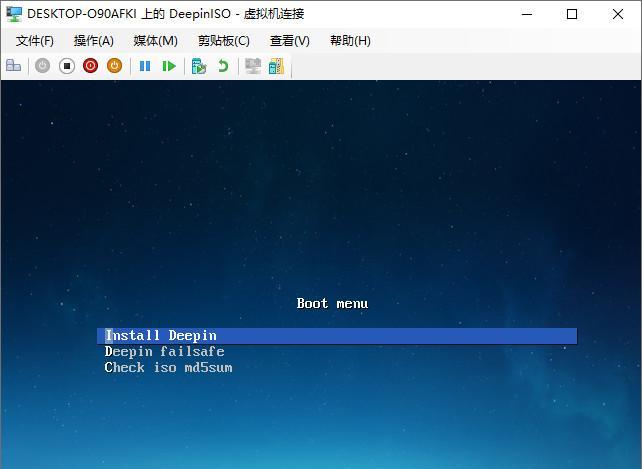The width and height of the screenshot is (642, 469).
Task: Click the green Reset icon
Action: click(x=169, y=66)
